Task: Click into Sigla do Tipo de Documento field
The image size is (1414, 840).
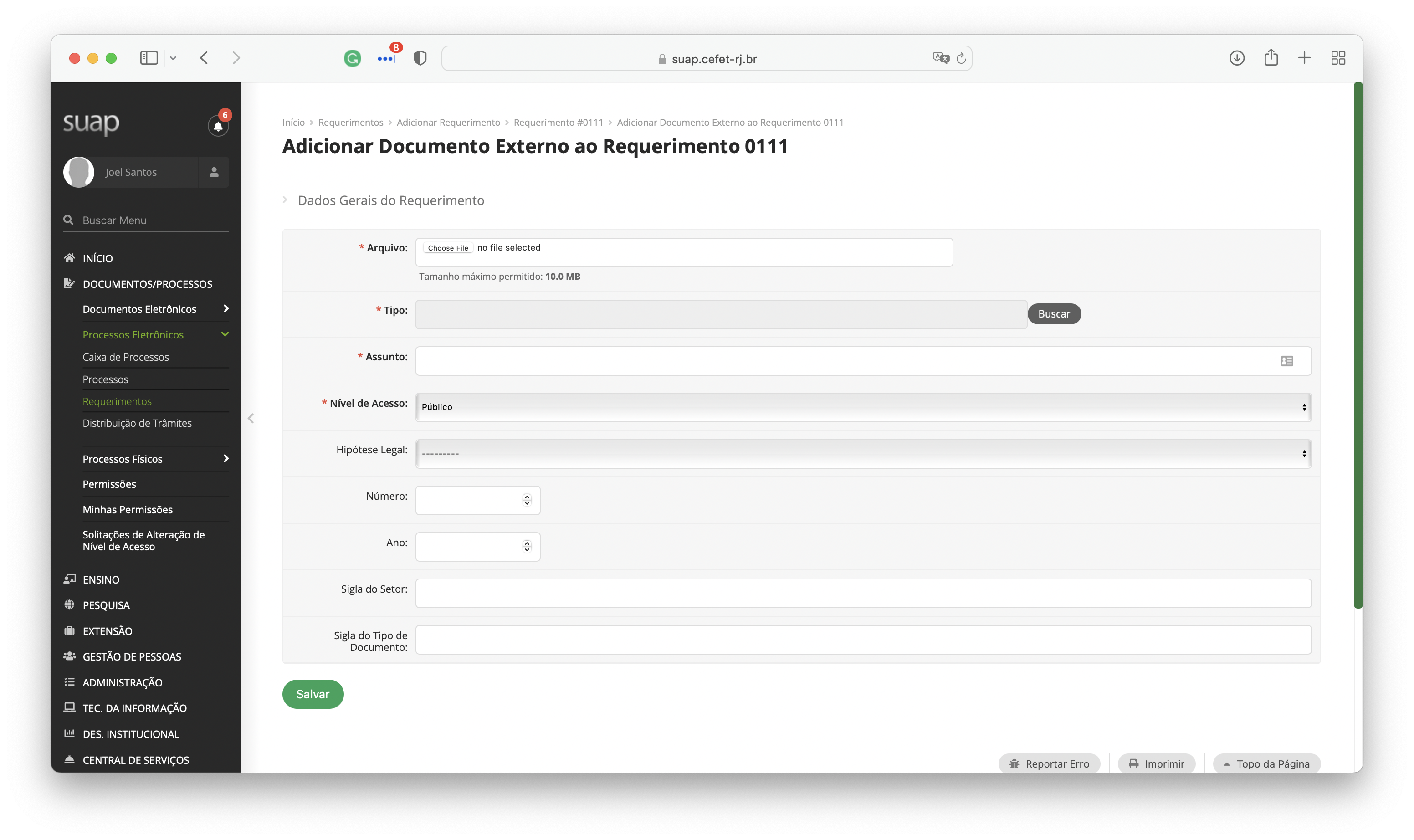Action: click(x=863, y=640)
